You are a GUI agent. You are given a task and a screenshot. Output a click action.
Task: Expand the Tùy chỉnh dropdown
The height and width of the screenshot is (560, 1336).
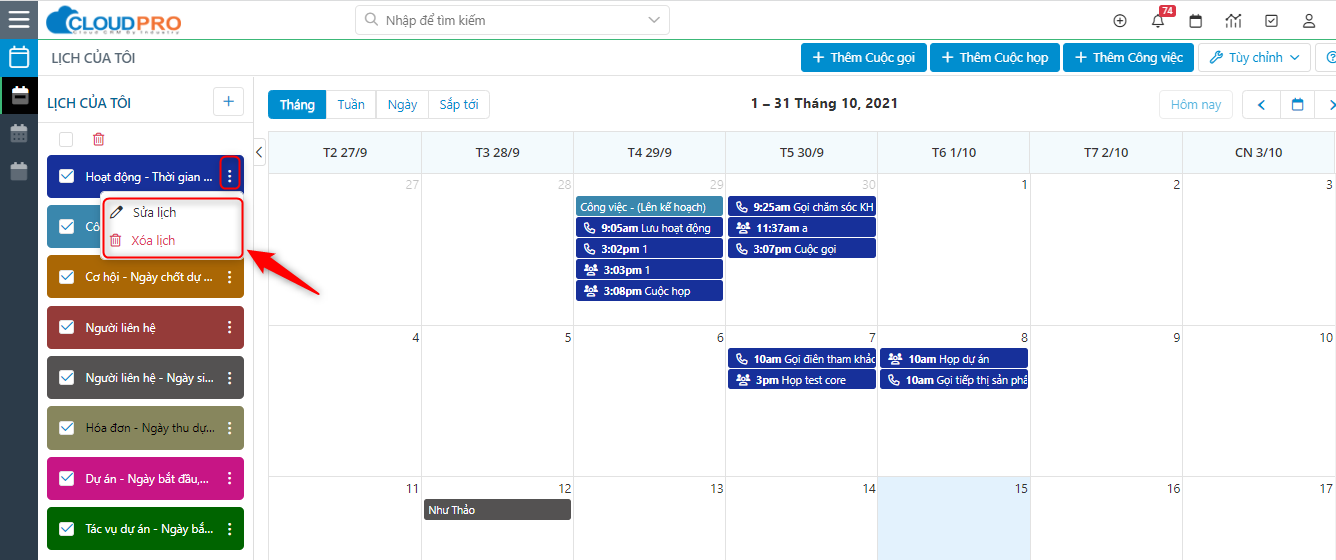(1255, 58)
